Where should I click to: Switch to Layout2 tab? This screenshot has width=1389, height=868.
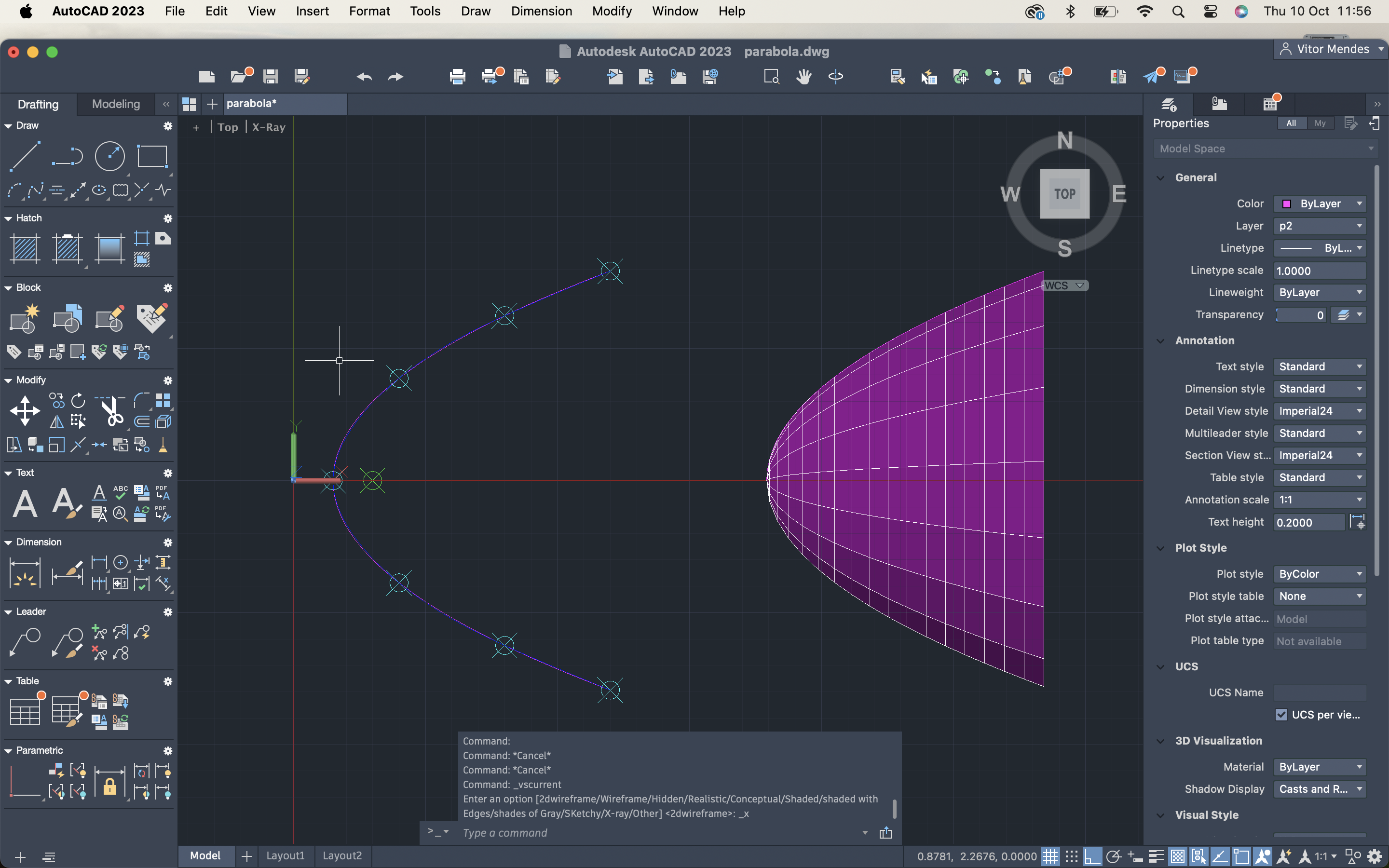pos(342,855)
